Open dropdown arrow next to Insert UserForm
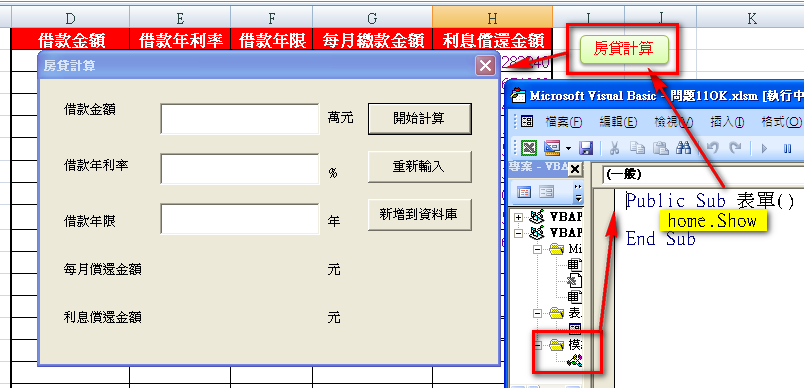 (568, 149)
